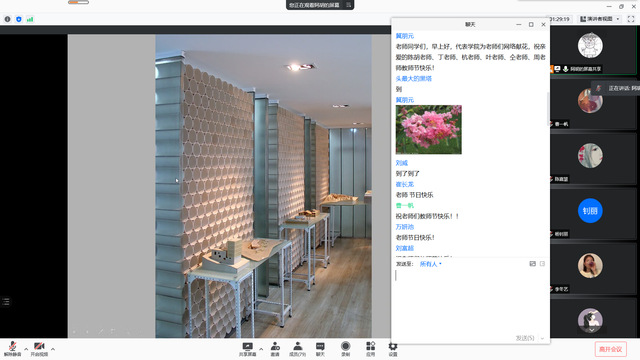Expand microphone options arrow
Screen dimensions: 640x360
(x=26, y=349)
